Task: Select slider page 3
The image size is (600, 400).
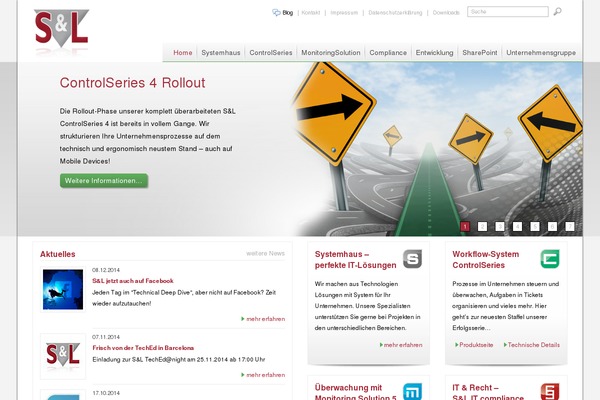Action: point(500,227)
